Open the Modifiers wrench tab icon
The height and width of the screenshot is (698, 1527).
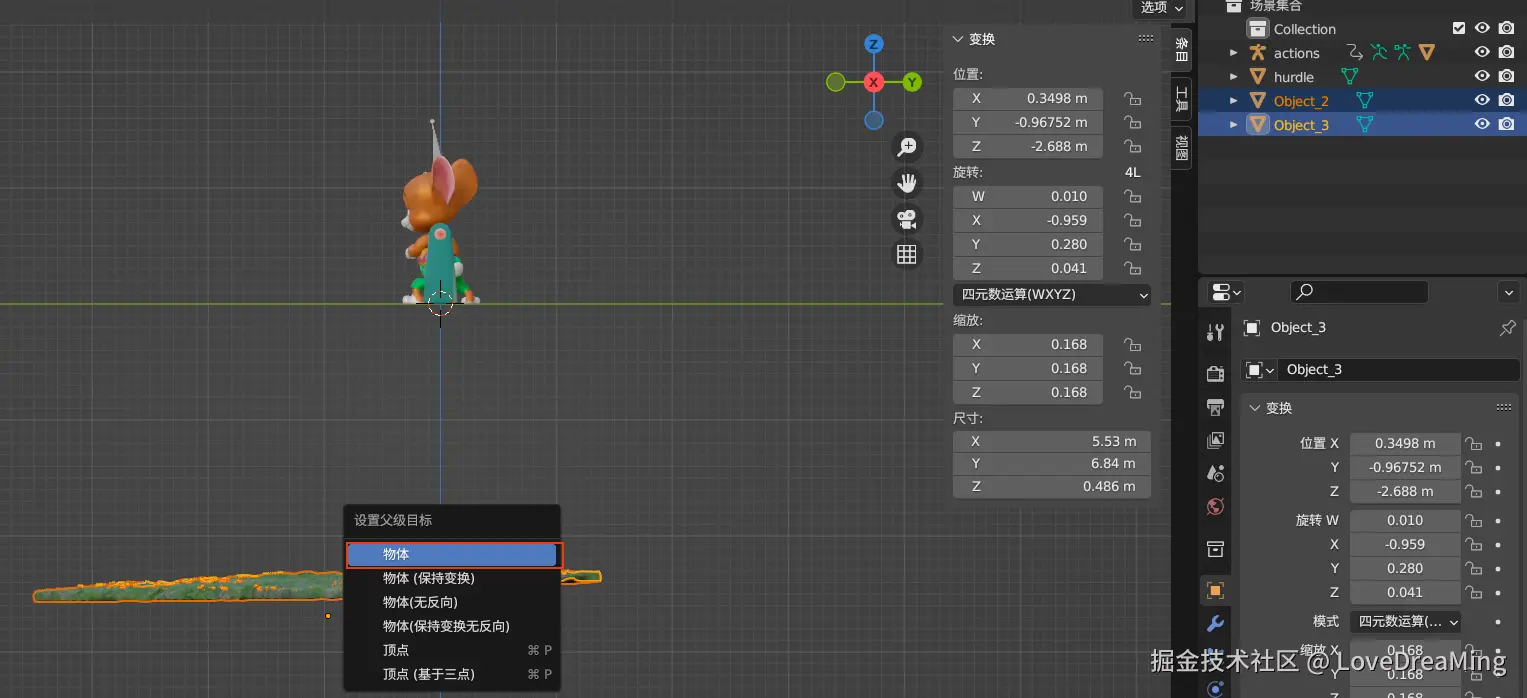1215,624
